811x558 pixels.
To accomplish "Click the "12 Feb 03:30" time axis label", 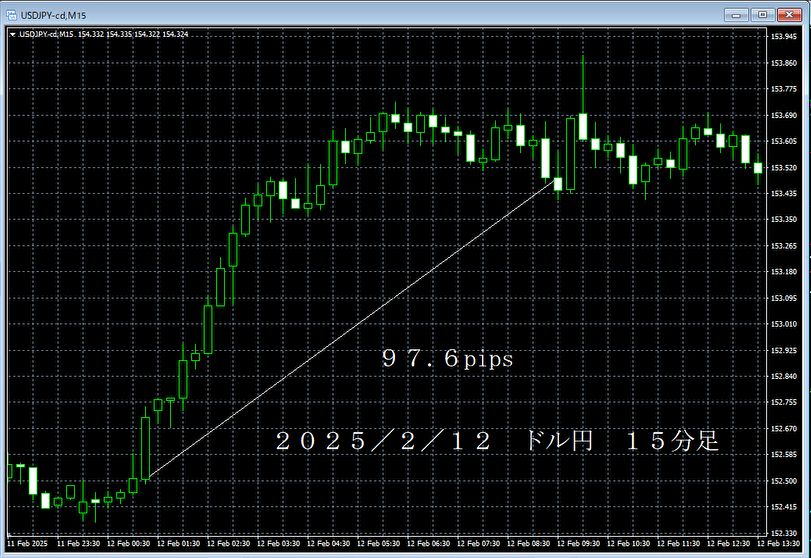I will (x=278, y=544).
